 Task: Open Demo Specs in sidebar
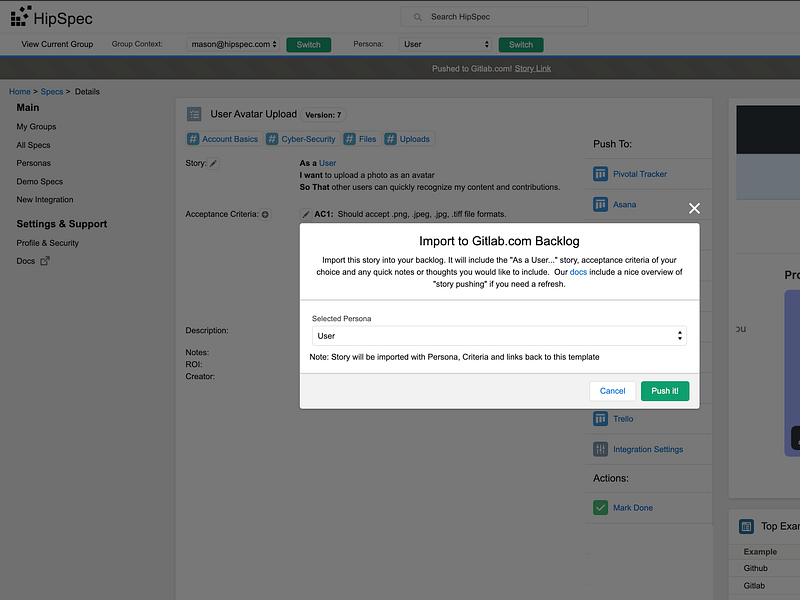point(39,182)
